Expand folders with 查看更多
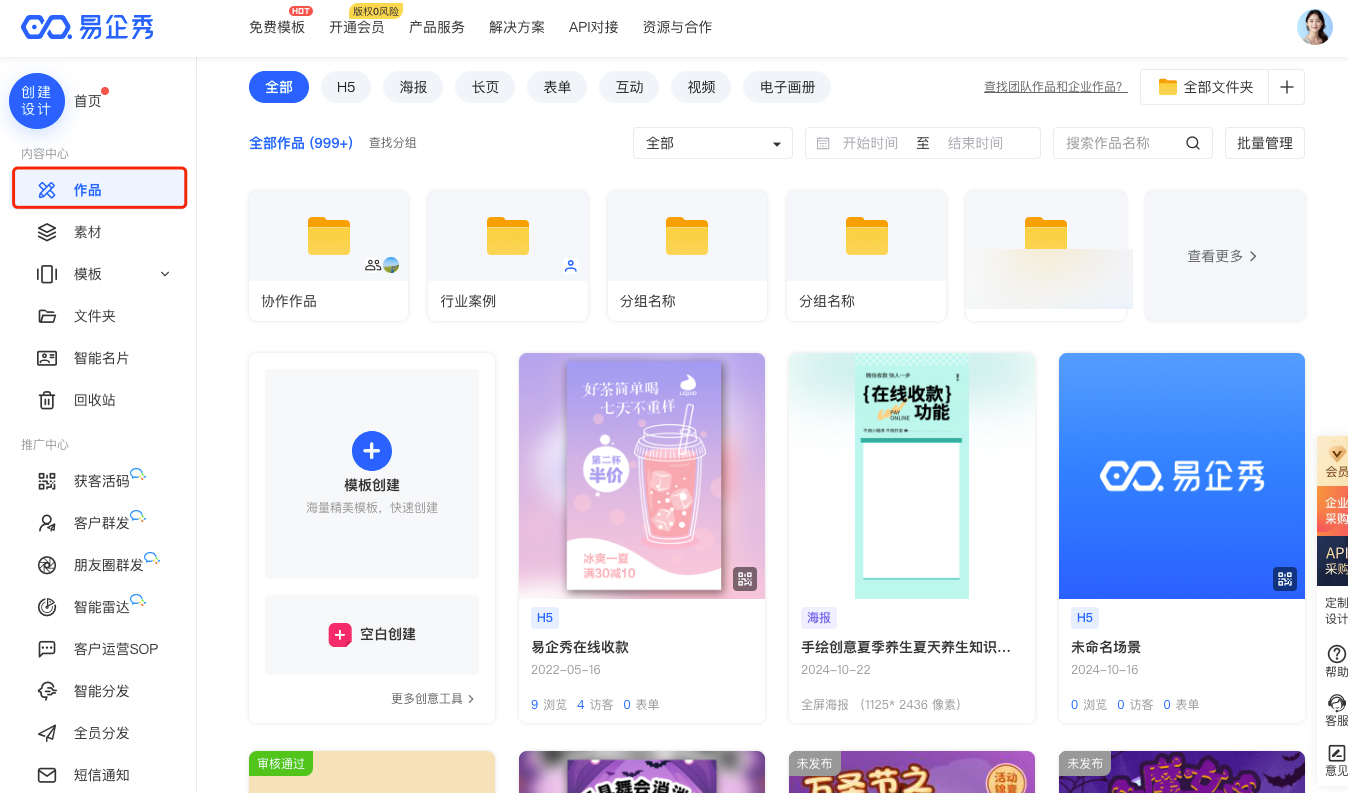The width and height of the screenshot is (1348, 793). 1223,256
